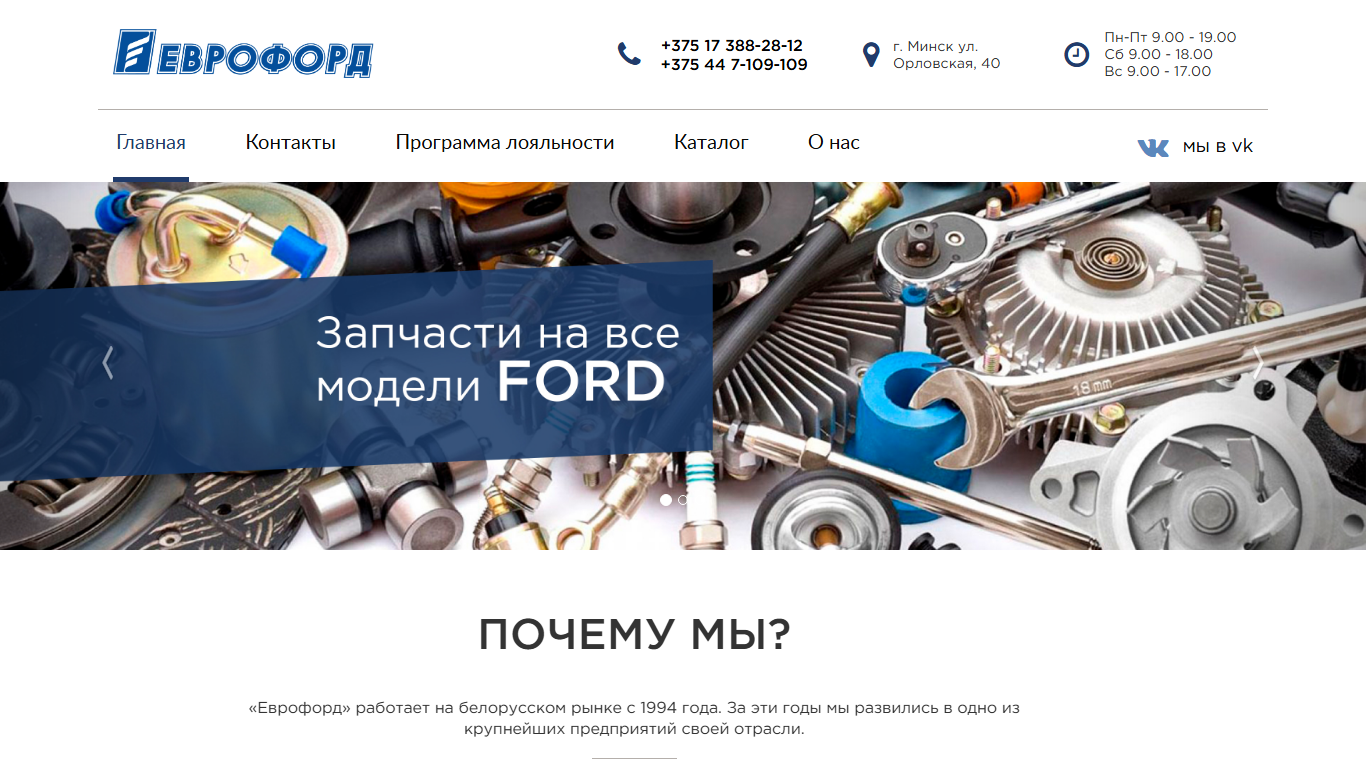Open the Главная menu item
1366x768 pixels.
(x=151, y=143)
